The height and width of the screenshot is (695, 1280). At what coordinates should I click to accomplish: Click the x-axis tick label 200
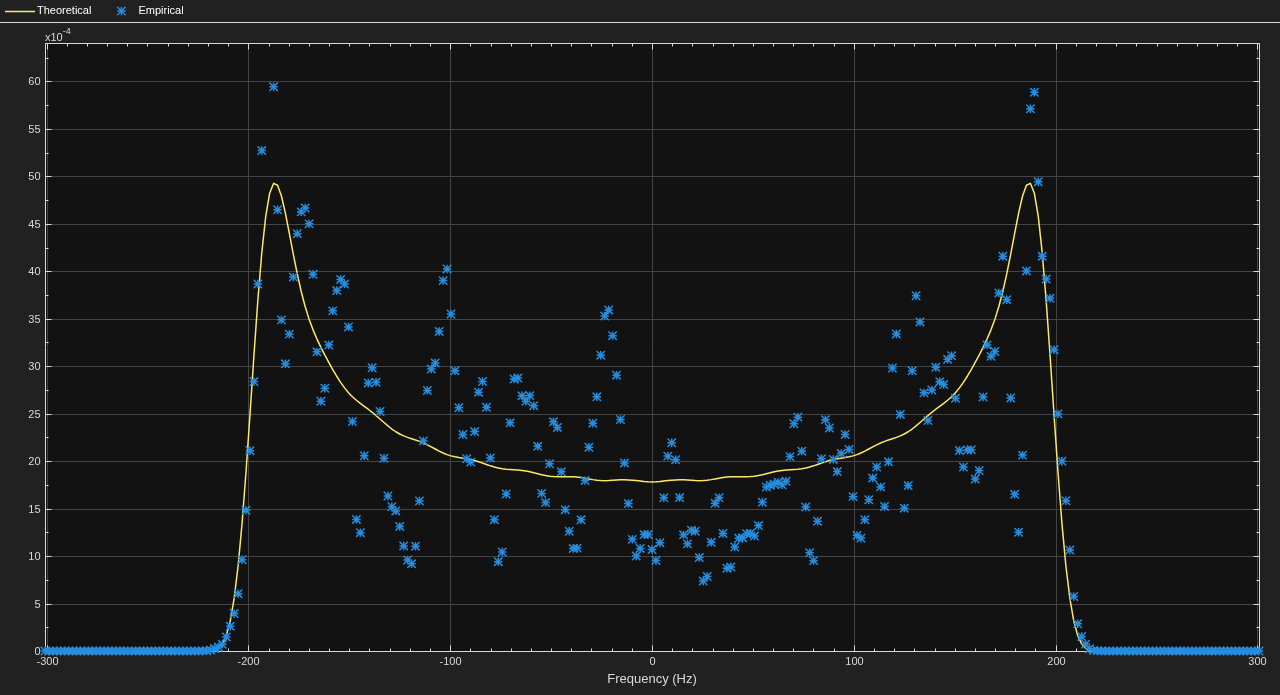click(x=1056, y=660)
